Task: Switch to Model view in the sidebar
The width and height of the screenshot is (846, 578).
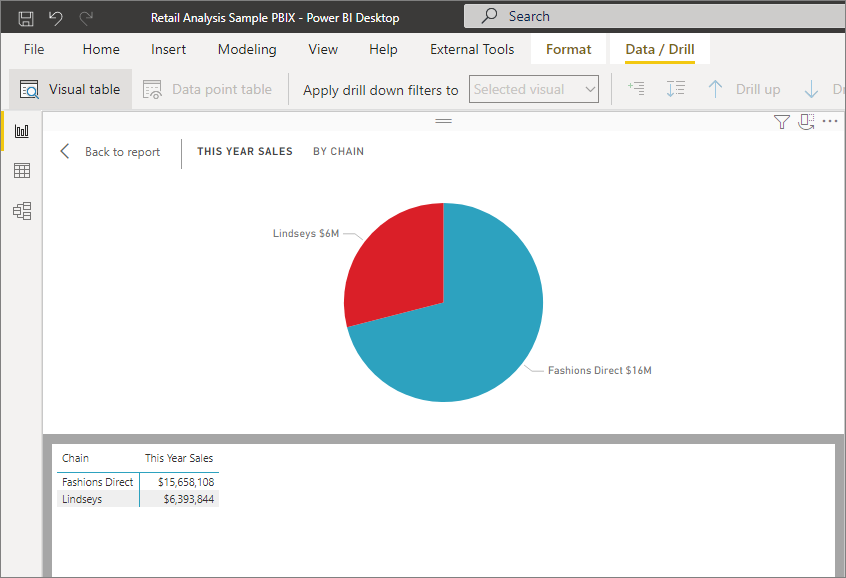Action: click(x=22, y=211)
